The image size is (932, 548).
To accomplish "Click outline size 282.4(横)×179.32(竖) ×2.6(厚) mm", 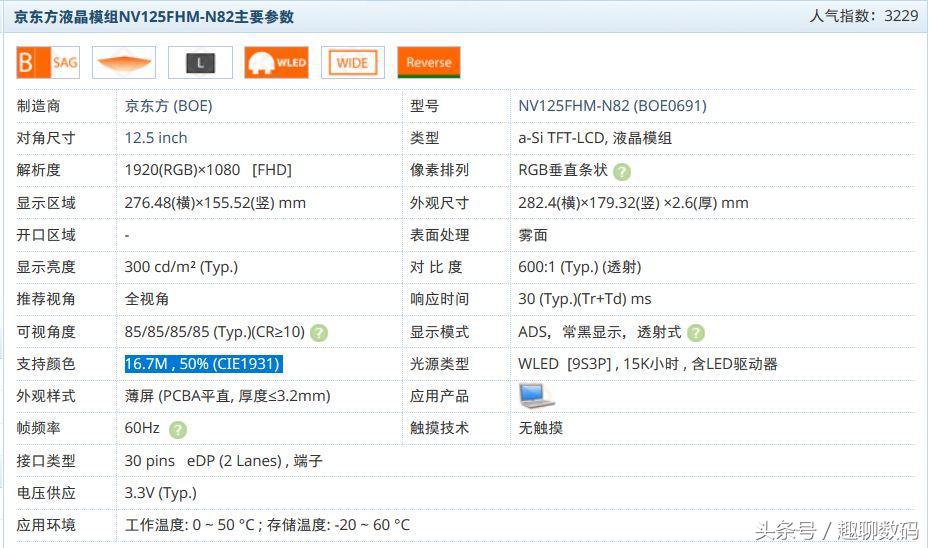I will tap(633, 203).
